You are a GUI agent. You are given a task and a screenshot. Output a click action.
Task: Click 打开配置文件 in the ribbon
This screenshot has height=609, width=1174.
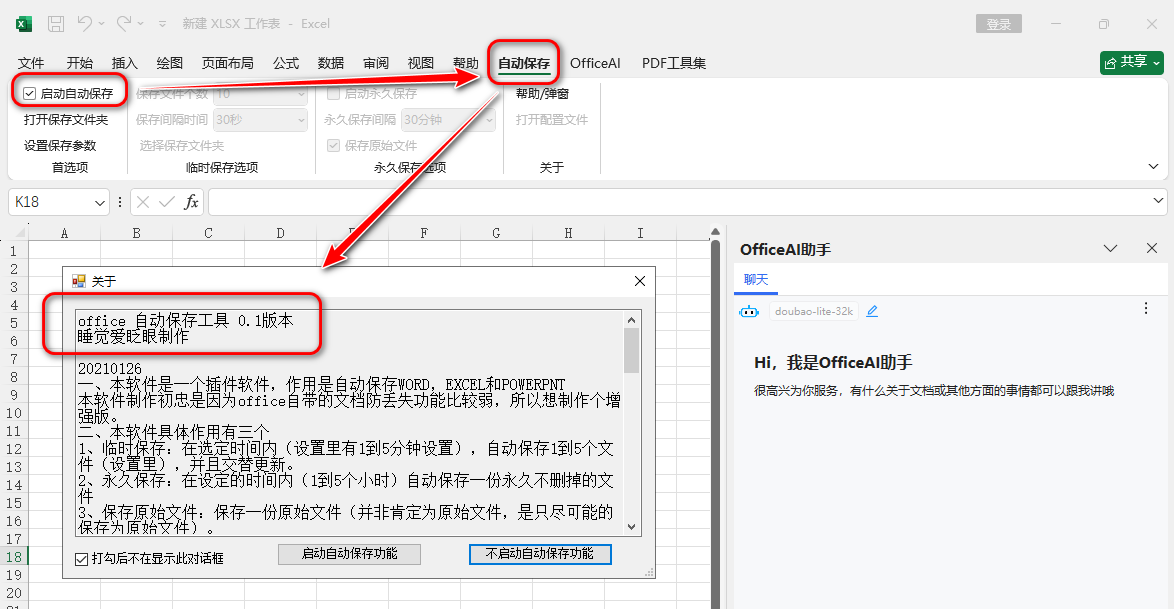tap(552, 119)
